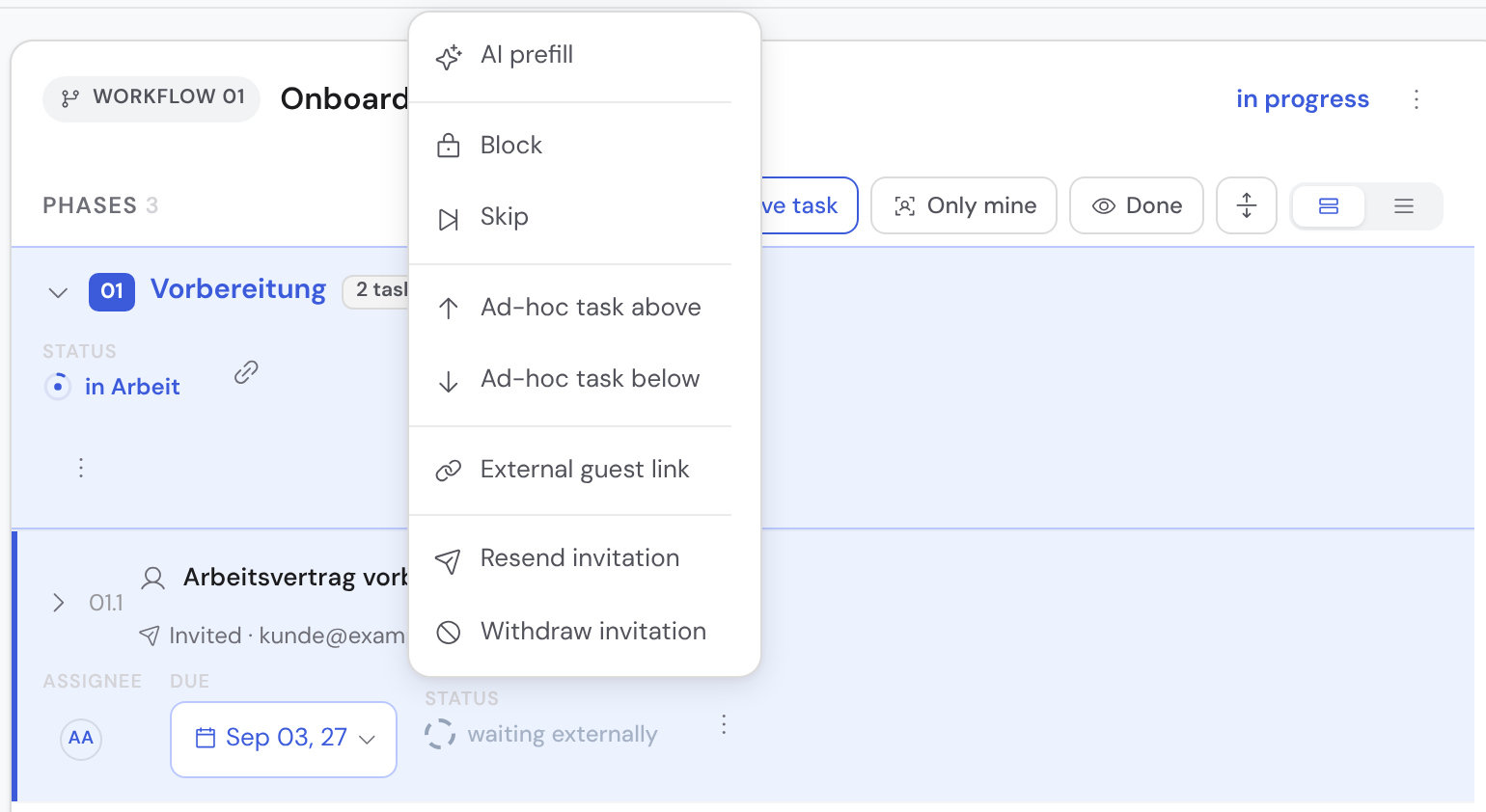Click the paper plane icon for Resend invitation
The height and width of the screenshot is (812, 1486).
pos(448,560)
